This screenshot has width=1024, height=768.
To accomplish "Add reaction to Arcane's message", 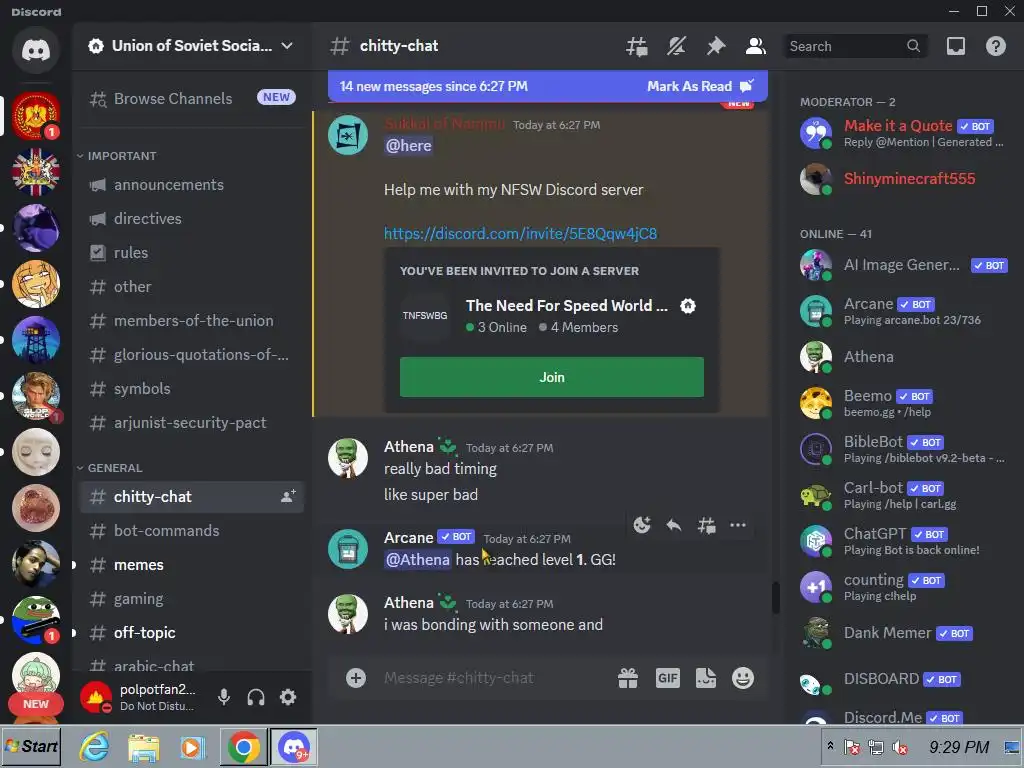I will tap(642, 525).
